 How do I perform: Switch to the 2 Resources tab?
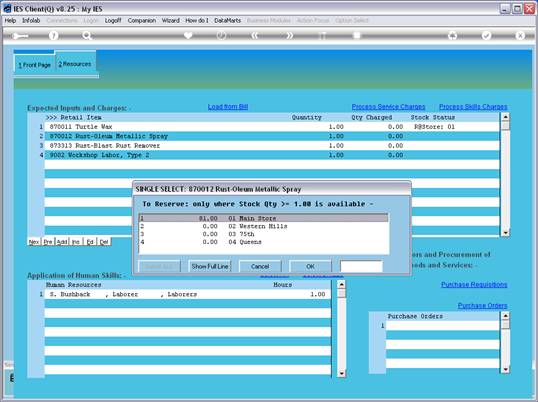(75, 64)
